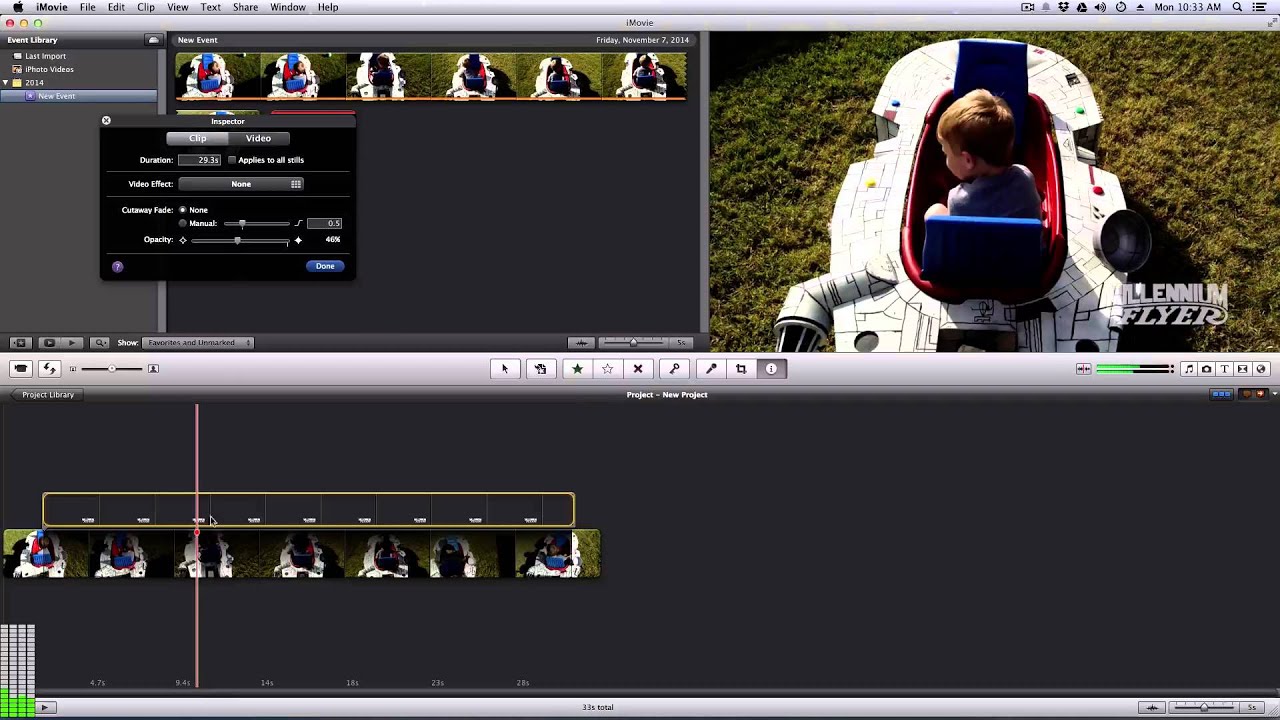Screen dimensions: 1280x720
Task: Adjust the Opacity slider
Action: [238, 241]
